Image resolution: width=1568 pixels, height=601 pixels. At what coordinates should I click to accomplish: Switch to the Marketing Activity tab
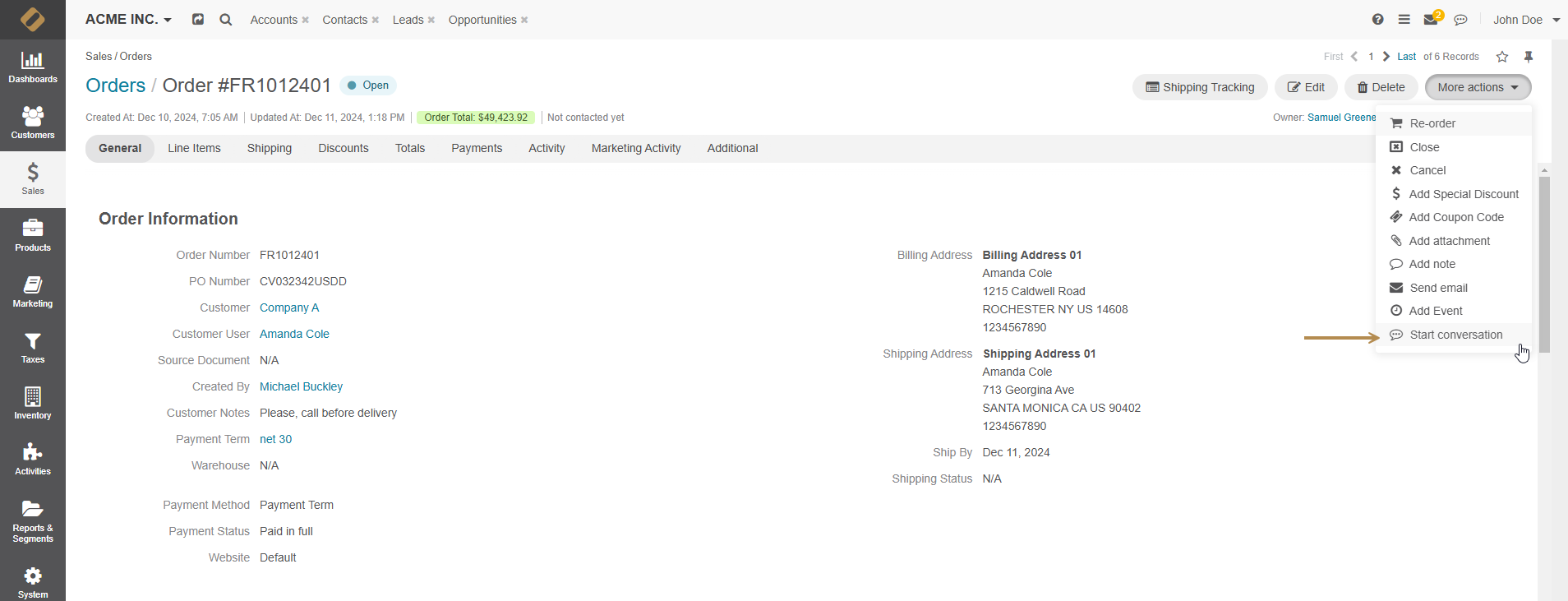(636, 148)
